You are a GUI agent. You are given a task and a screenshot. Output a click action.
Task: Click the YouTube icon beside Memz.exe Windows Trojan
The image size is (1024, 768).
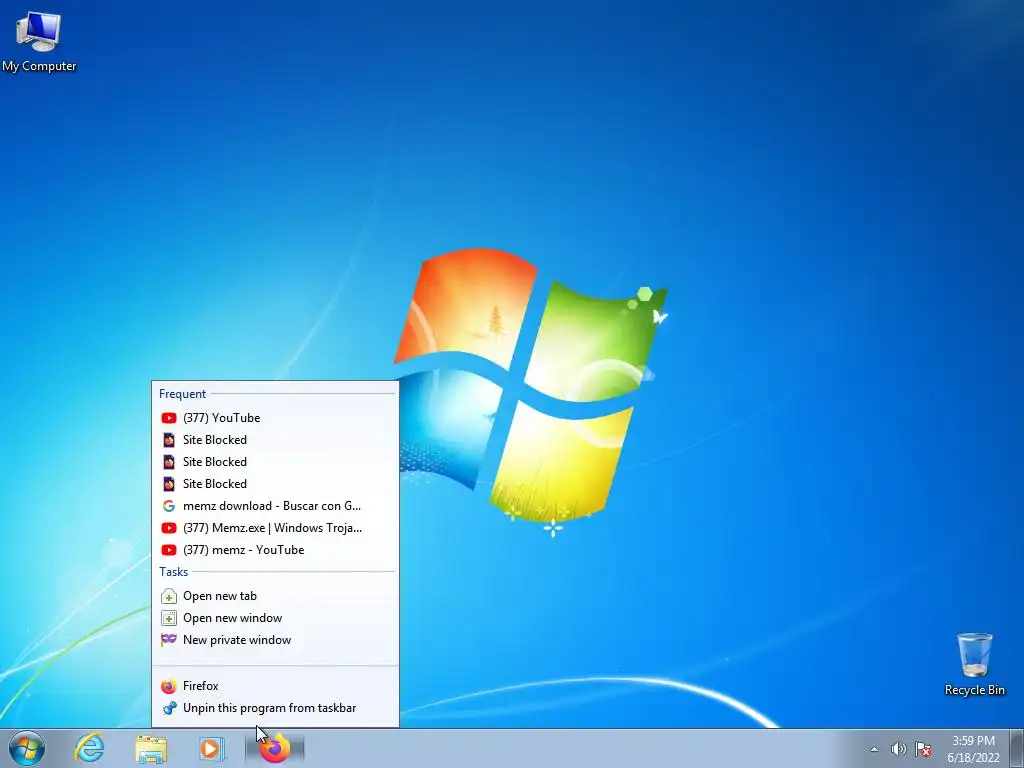pos(168,528)
